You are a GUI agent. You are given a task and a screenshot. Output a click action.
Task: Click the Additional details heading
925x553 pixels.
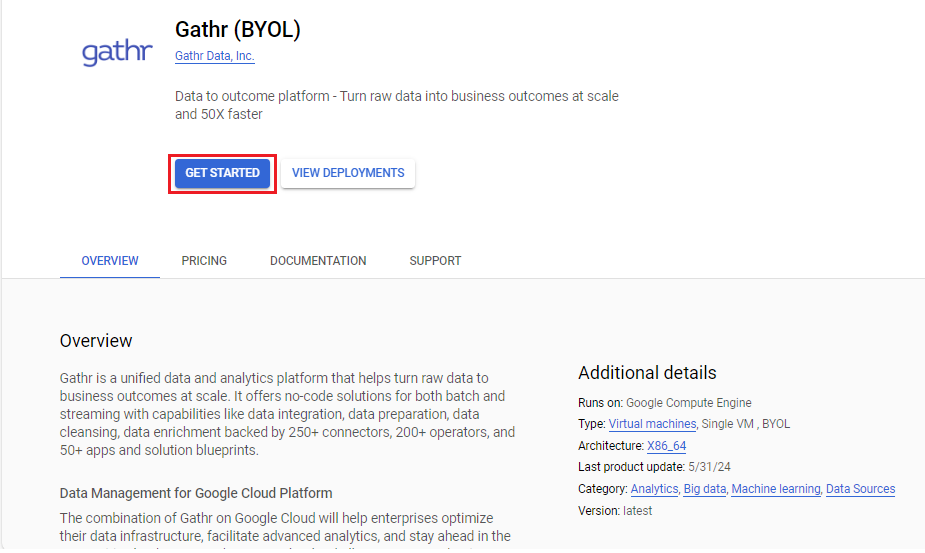pos(647,373)
